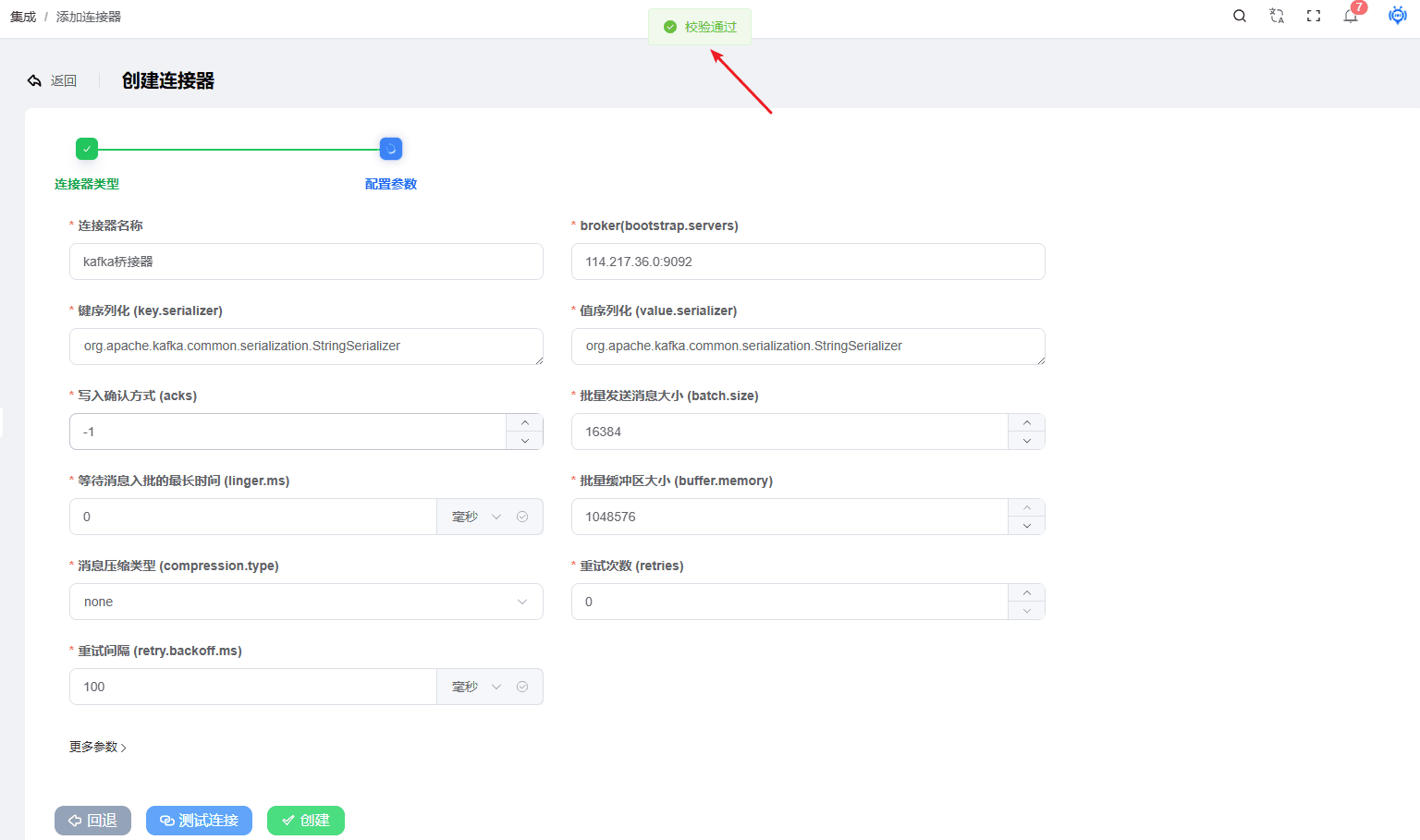Click the linger.ms confirm check icon

tap(522, 517)
